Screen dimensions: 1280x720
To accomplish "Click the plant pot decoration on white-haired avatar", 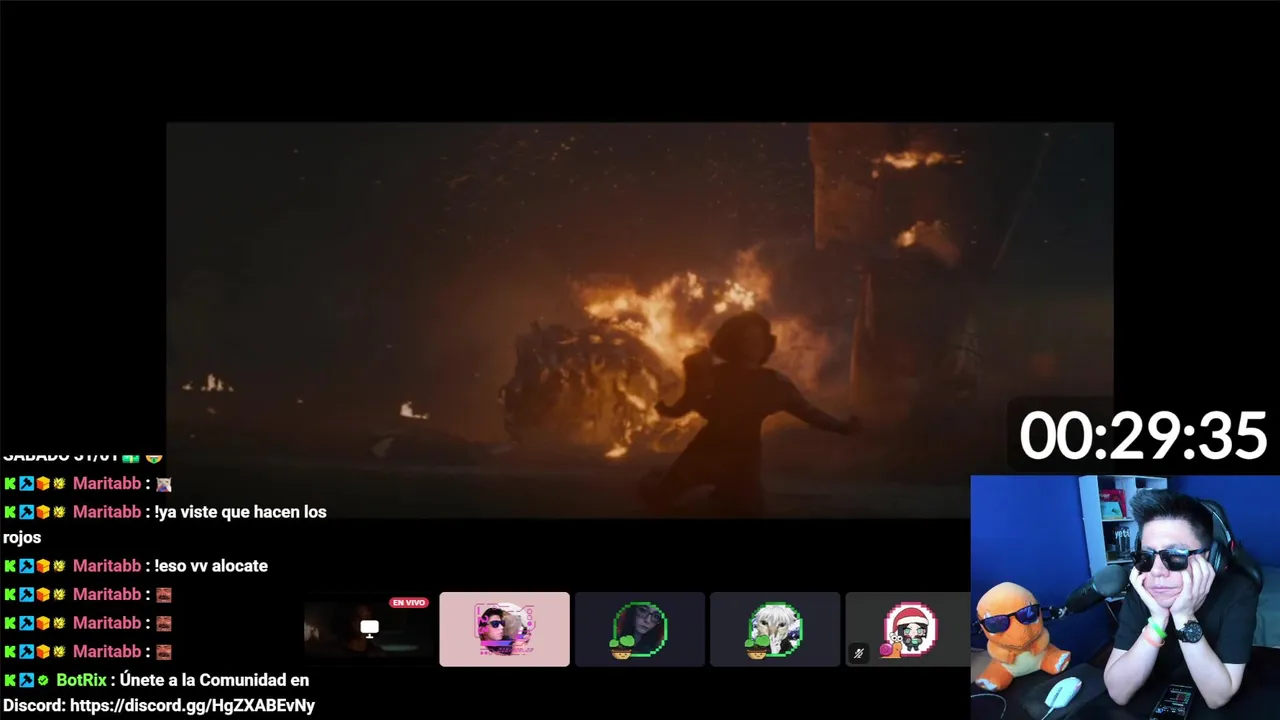I will pyautogui.click(x=757, y=649).
